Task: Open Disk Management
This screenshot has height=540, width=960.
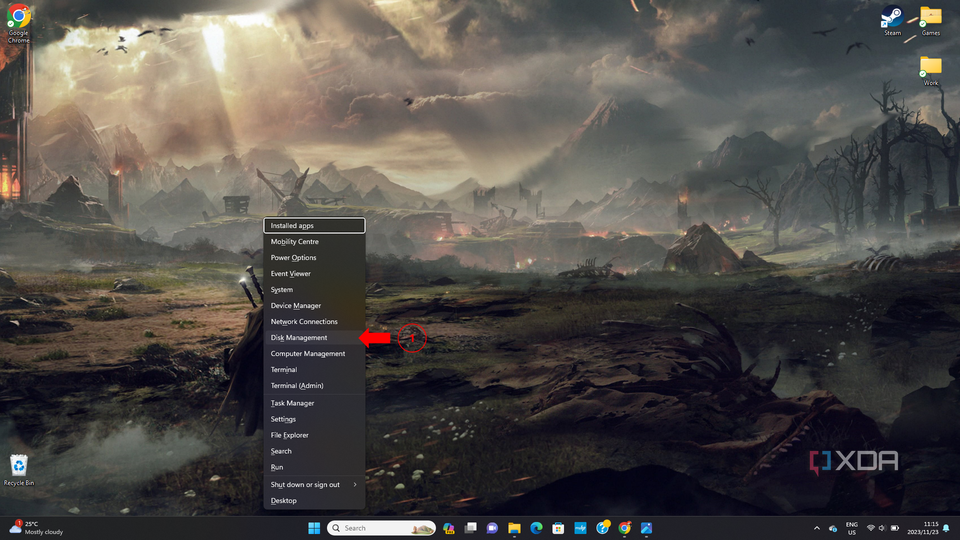Action: tap(314, 337)
